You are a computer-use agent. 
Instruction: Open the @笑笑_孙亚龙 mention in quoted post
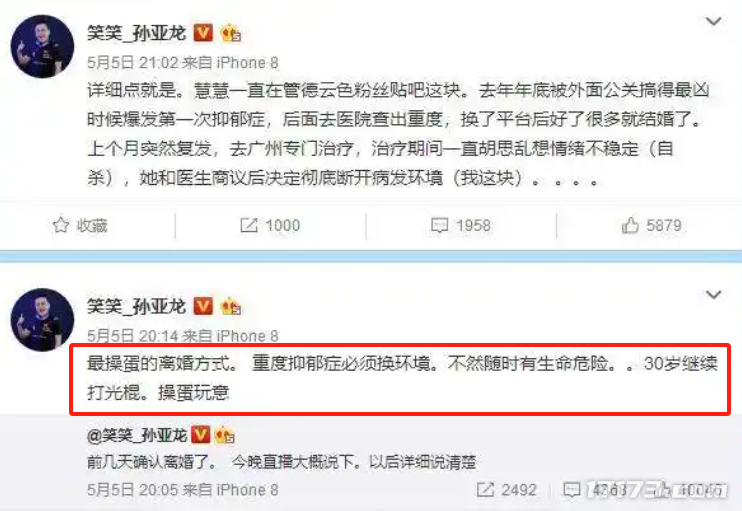[x=137, y=435]
